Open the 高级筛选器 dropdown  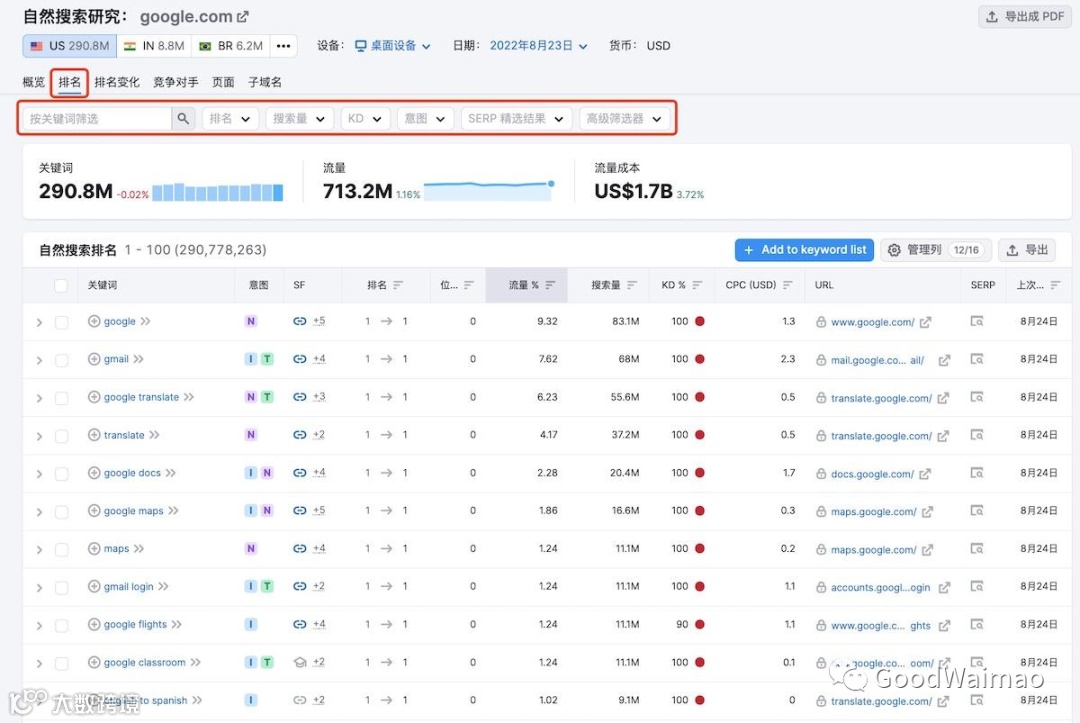[624, 118]
